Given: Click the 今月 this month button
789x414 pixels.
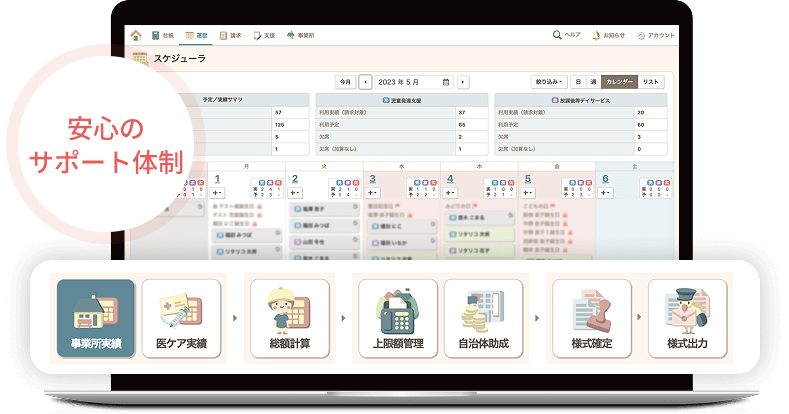Looking at the screenshot, I should pyautogui.click(x=345, y=82).
